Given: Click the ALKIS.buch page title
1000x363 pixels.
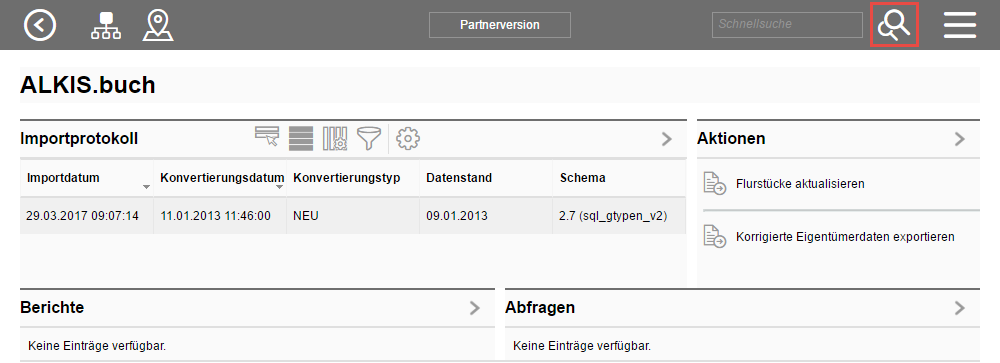Looking at the screenshot, I should (87, 85).
